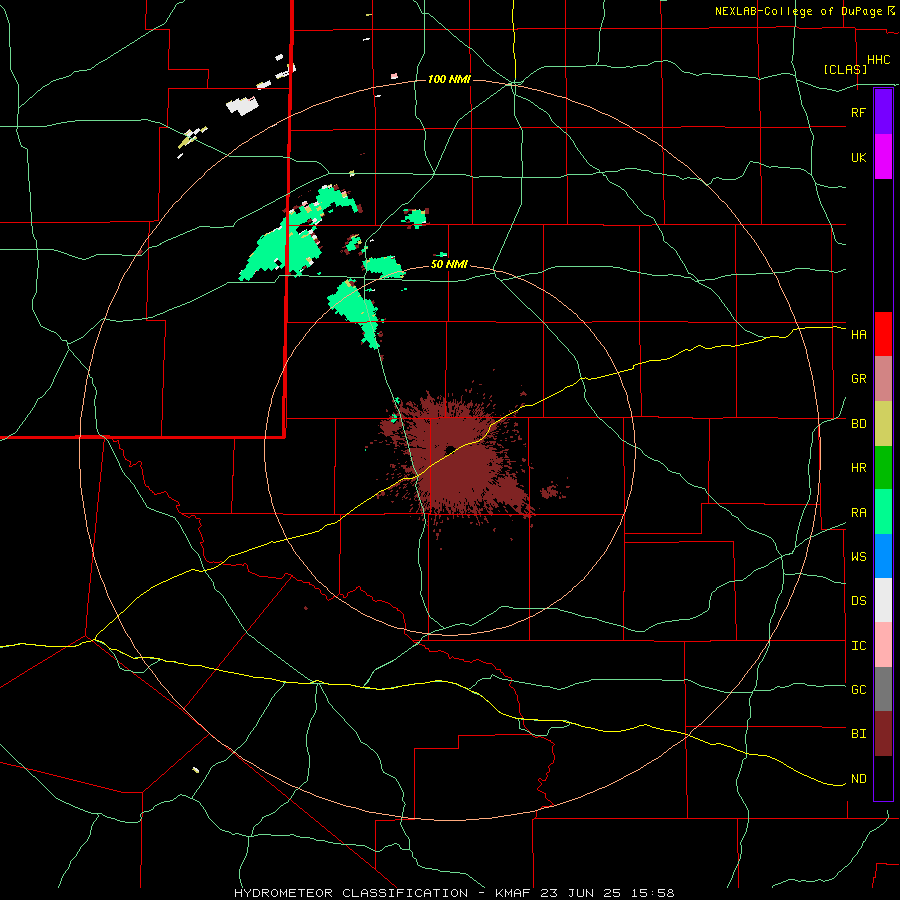Click the UK legend label
The height and width of the screenshot is (900, 900).
858,157
